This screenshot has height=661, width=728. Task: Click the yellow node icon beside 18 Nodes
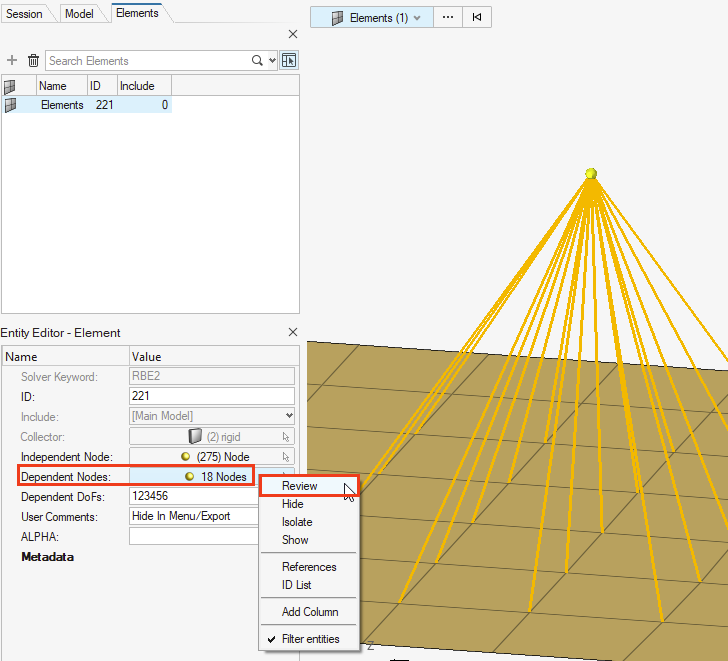click(x=189, y=476)
